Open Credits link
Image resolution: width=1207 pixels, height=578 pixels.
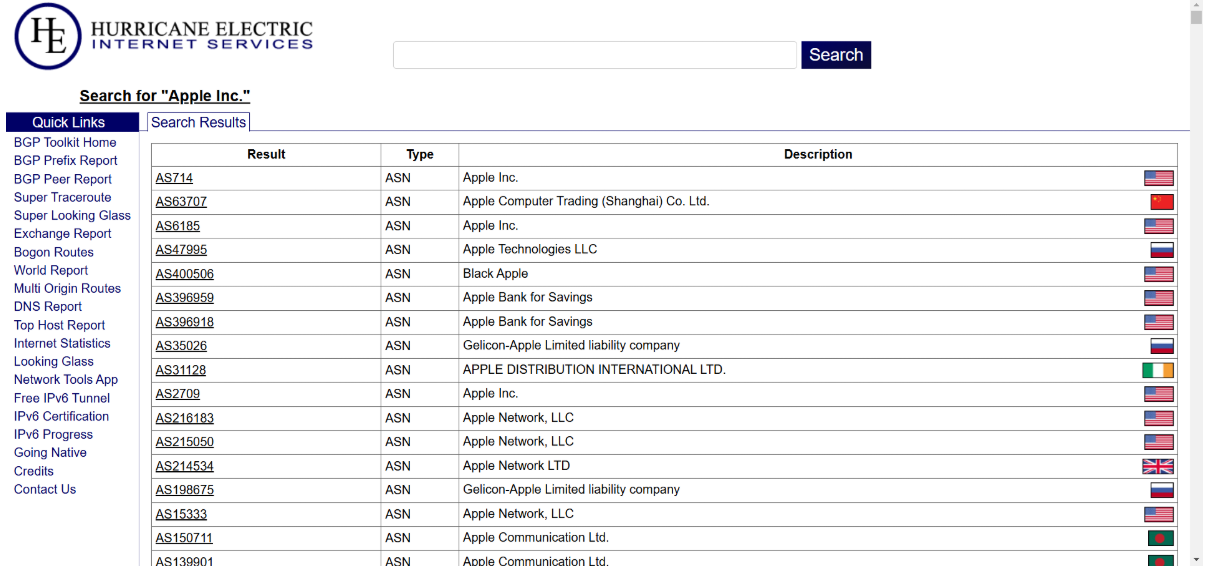coord(34,471)
